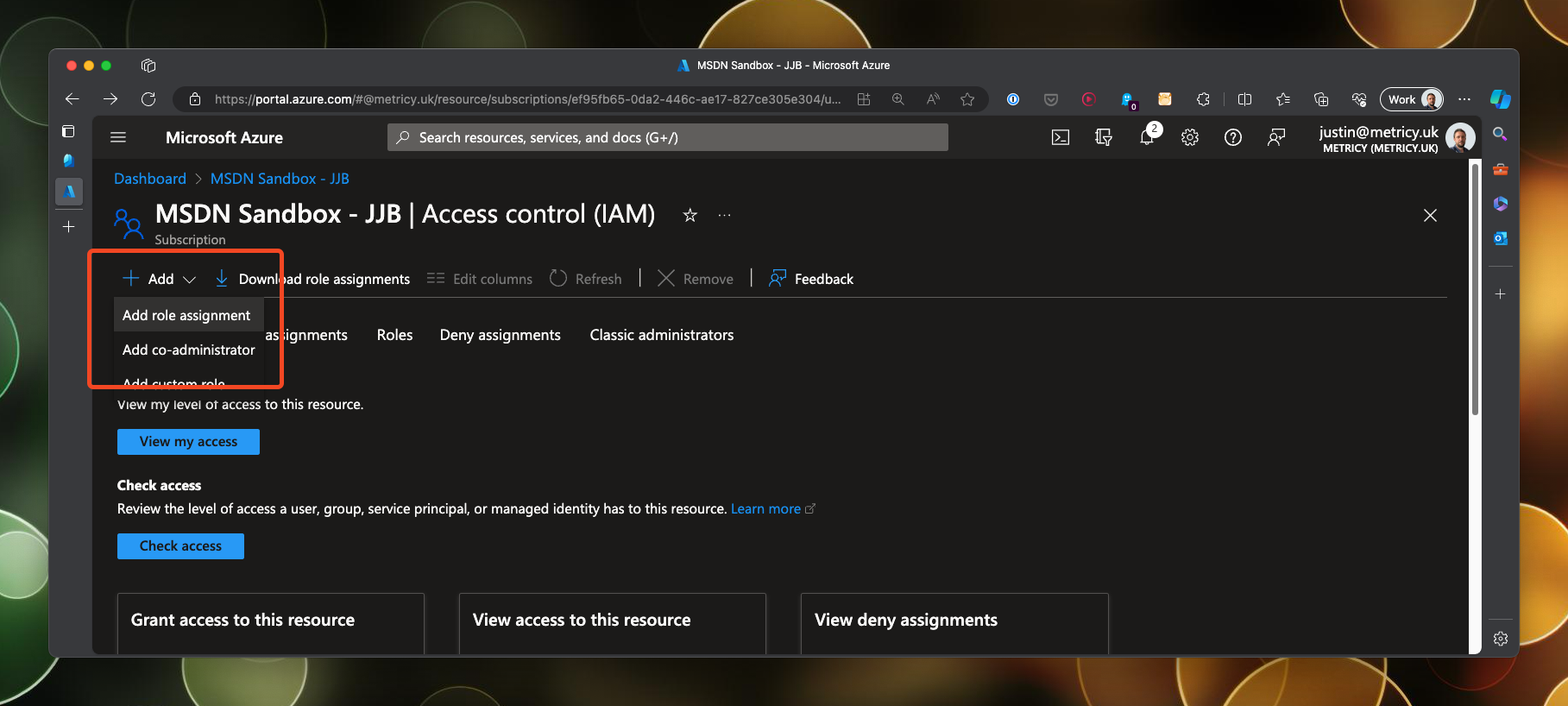Viewport: 1568px width, 706px height.
Task: Open Directories and subscriptions filter icon
Action: 1104,137
